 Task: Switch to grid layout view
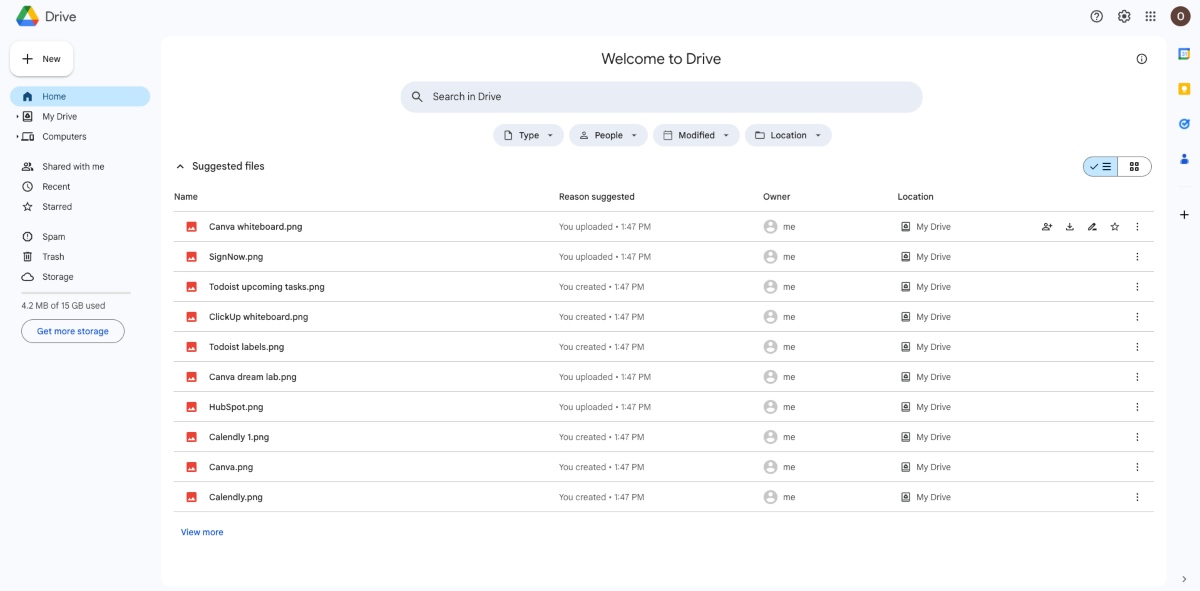(1134, 167)
